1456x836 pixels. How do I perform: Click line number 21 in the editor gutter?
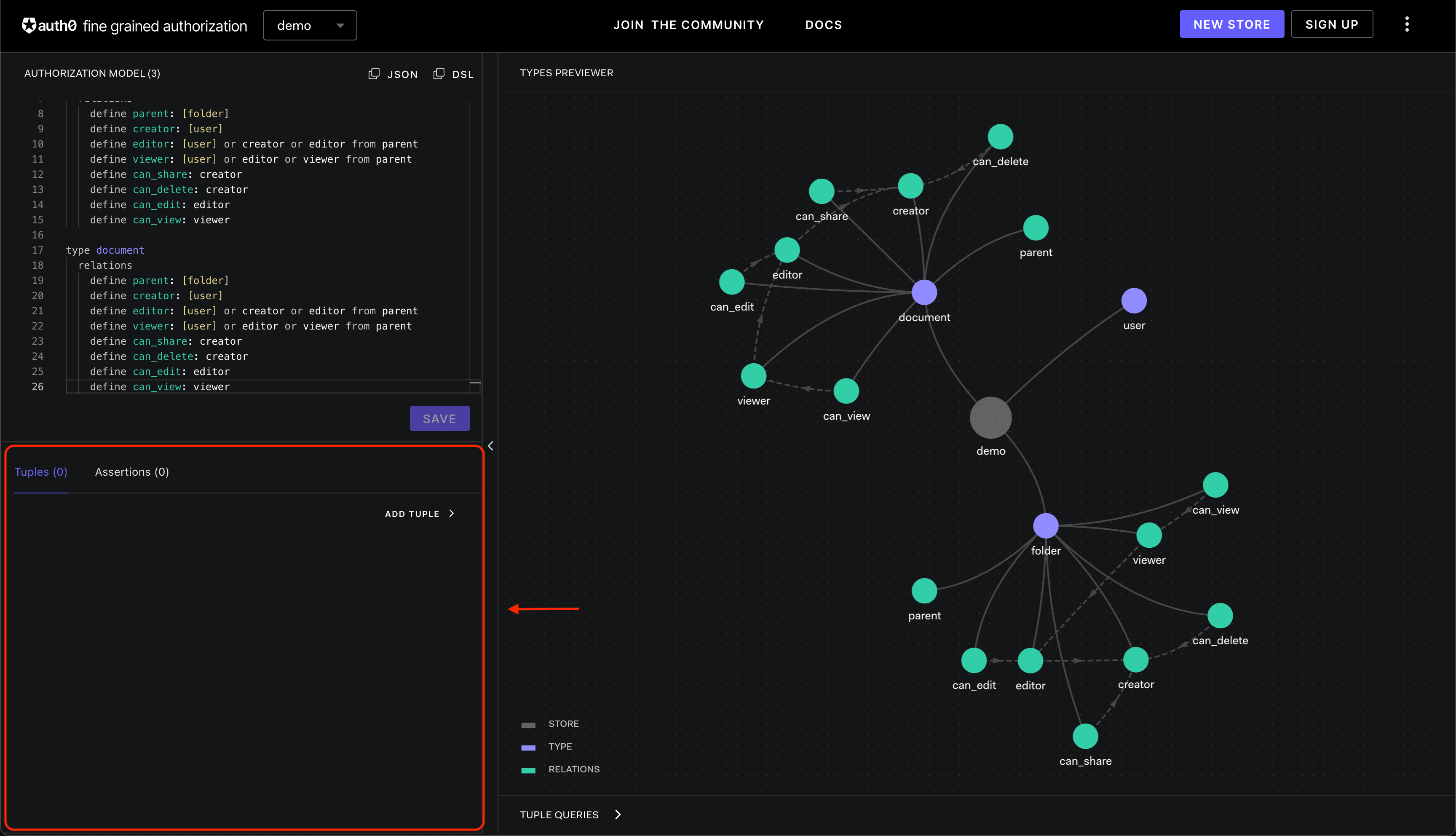37,311
